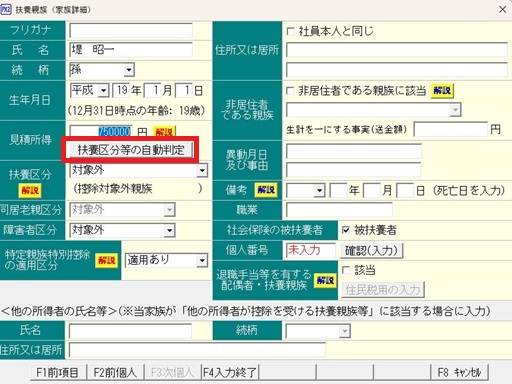The height and width of the screenshot is (384, 512).
Task: Click the birth month field
Action: point(153,90)
